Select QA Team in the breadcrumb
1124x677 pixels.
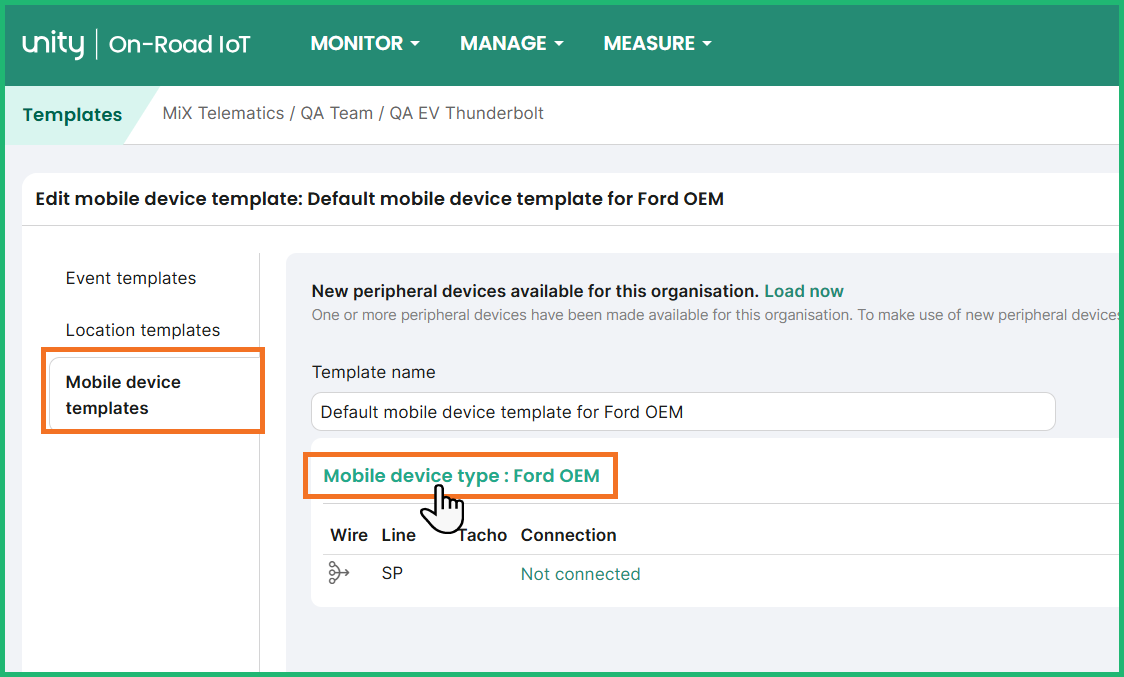tap(336, 113)
